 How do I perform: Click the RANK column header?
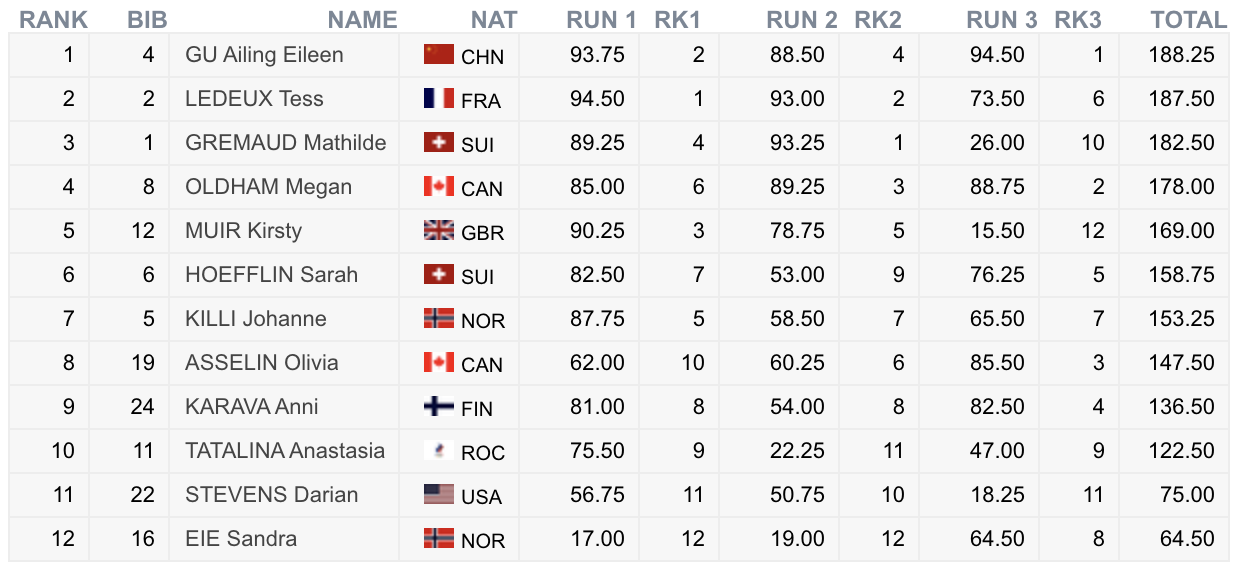click(x=54, y=20)
